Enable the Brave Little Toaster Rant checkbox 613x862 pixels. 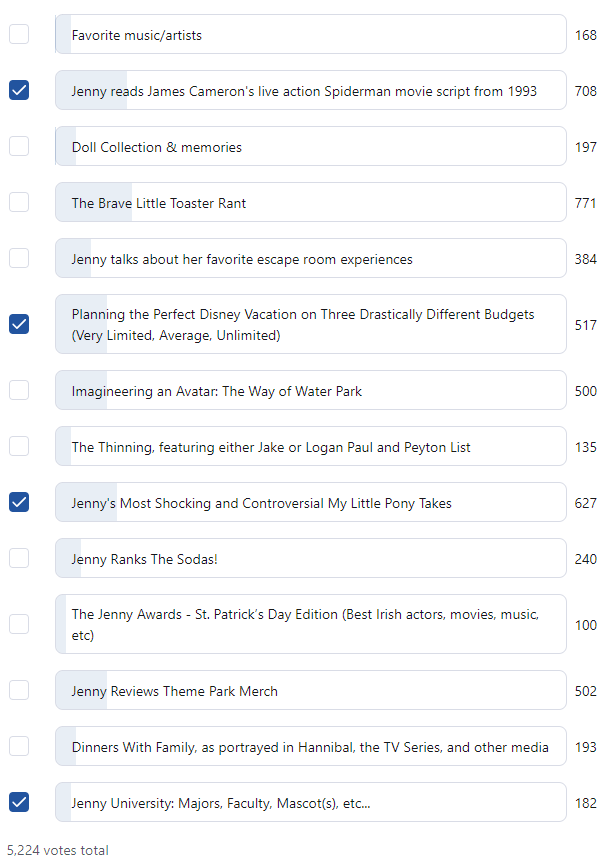(x=19, y=202)
